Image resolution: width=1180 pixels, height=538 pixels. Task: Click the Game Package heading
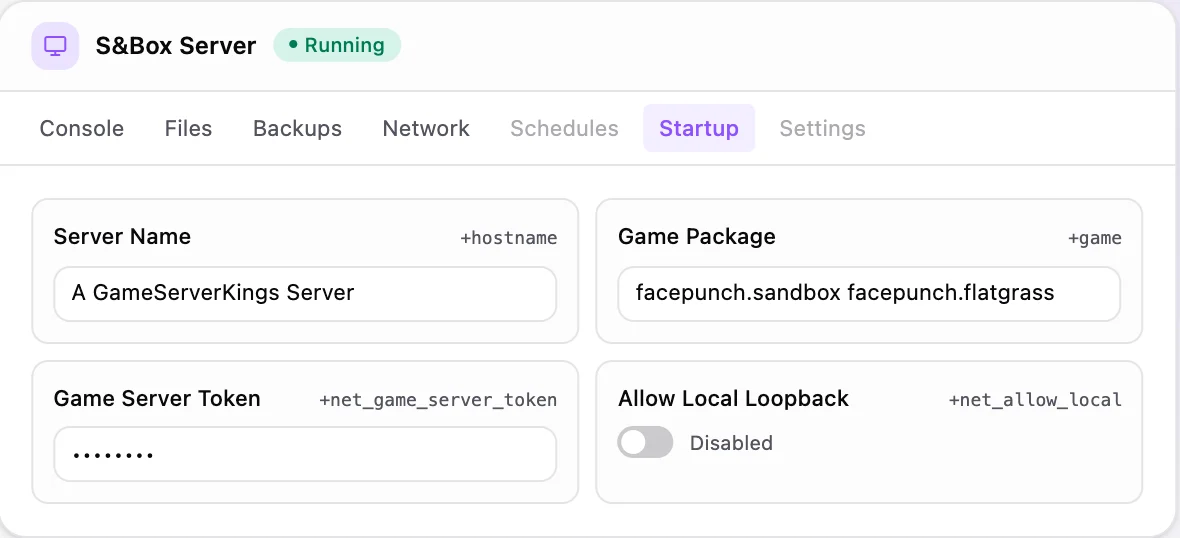click(697, 237)
